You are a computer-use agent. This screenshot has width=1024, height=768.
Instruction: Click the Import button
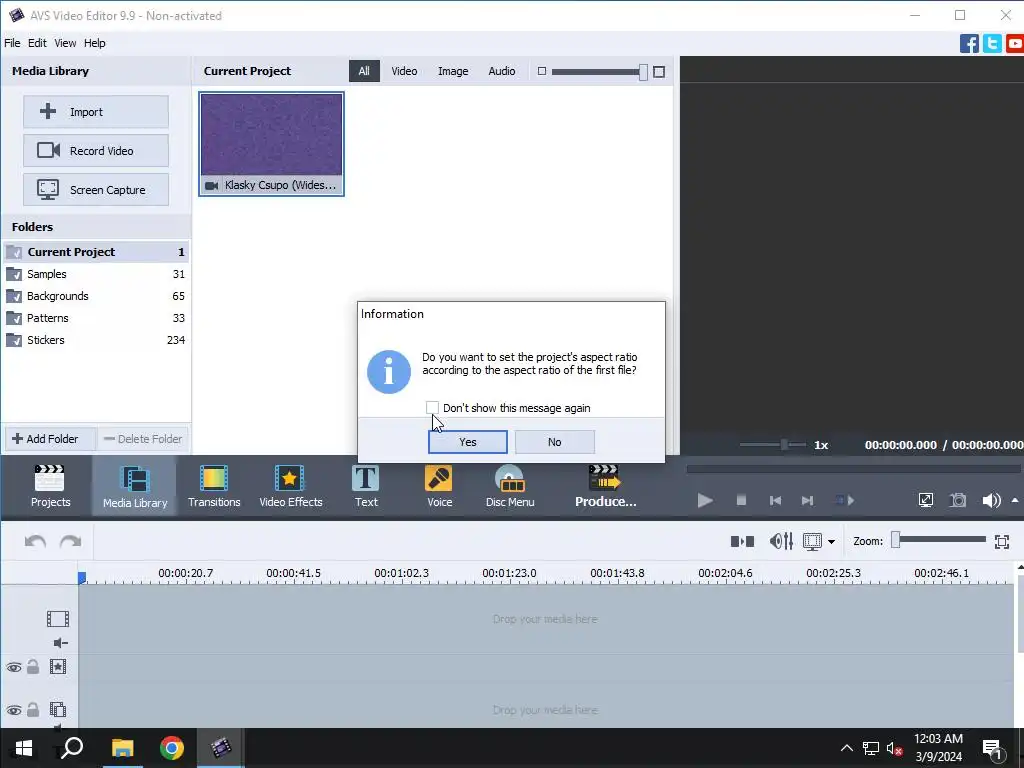pyautogui.click(x=96, y=112)
